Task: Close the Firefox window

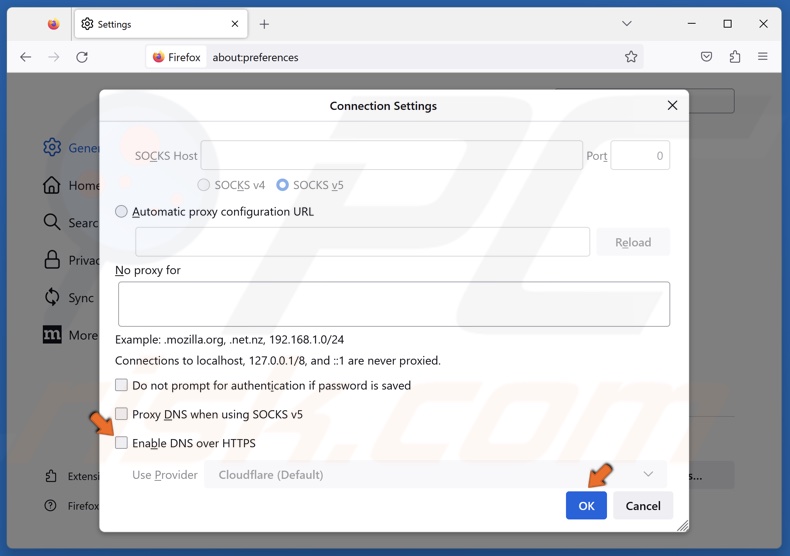Action: point(763,24)
